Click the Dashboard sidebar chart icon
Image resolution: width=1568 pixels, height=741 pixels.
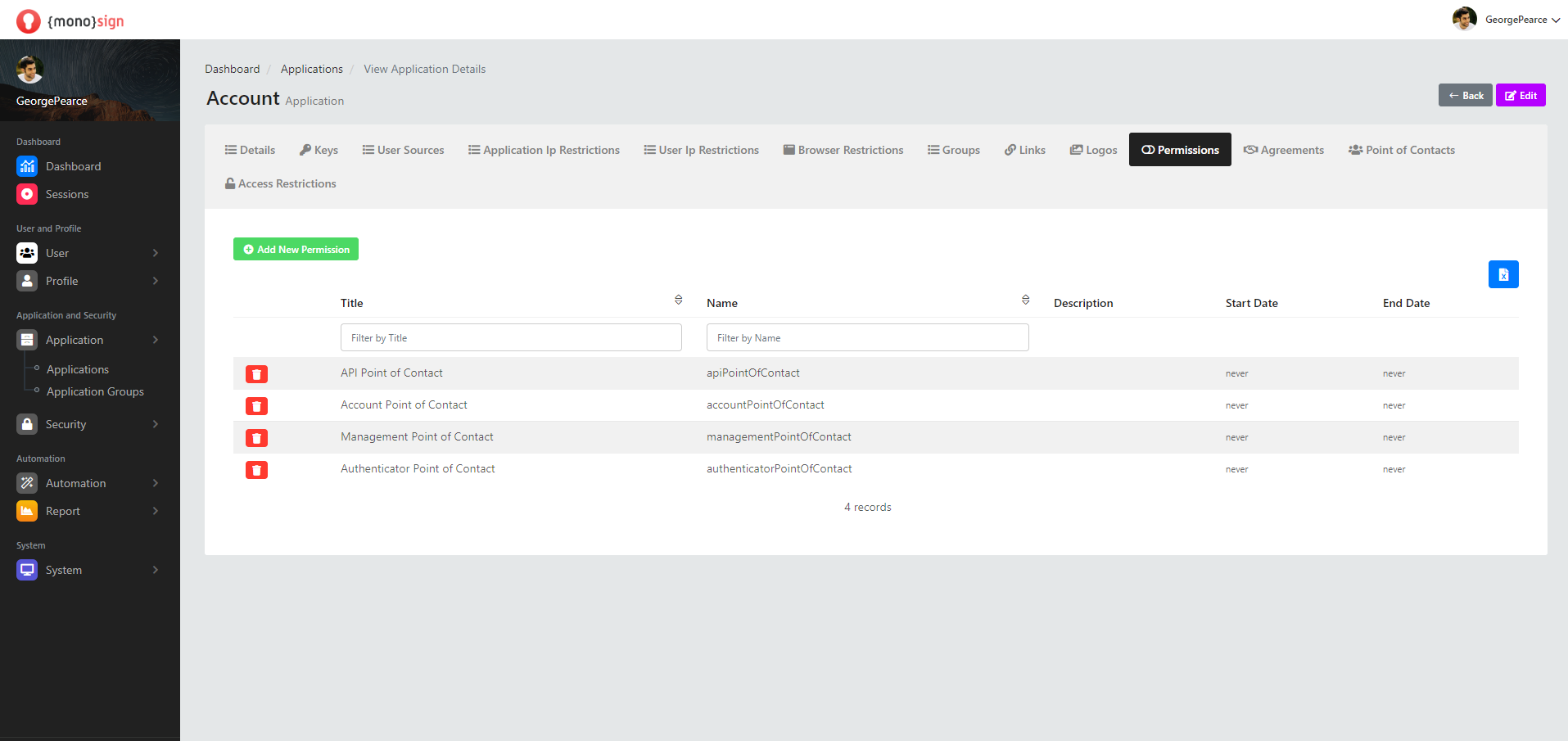tap(27, 166)
